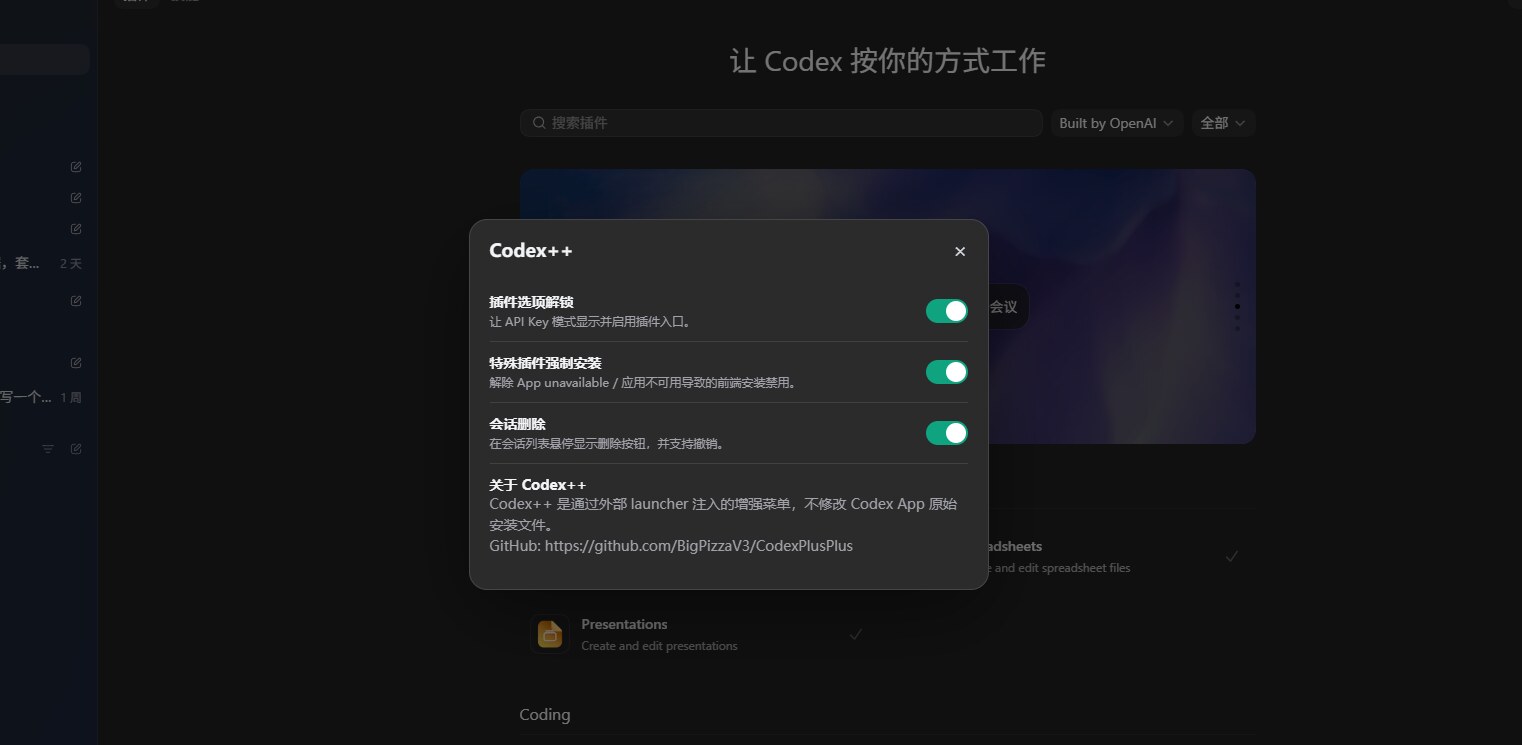This screenshot has height=745, width=1522.
Task: Click the 让 Codex 按你的方式工作 heading
Action: coord(888,61)
